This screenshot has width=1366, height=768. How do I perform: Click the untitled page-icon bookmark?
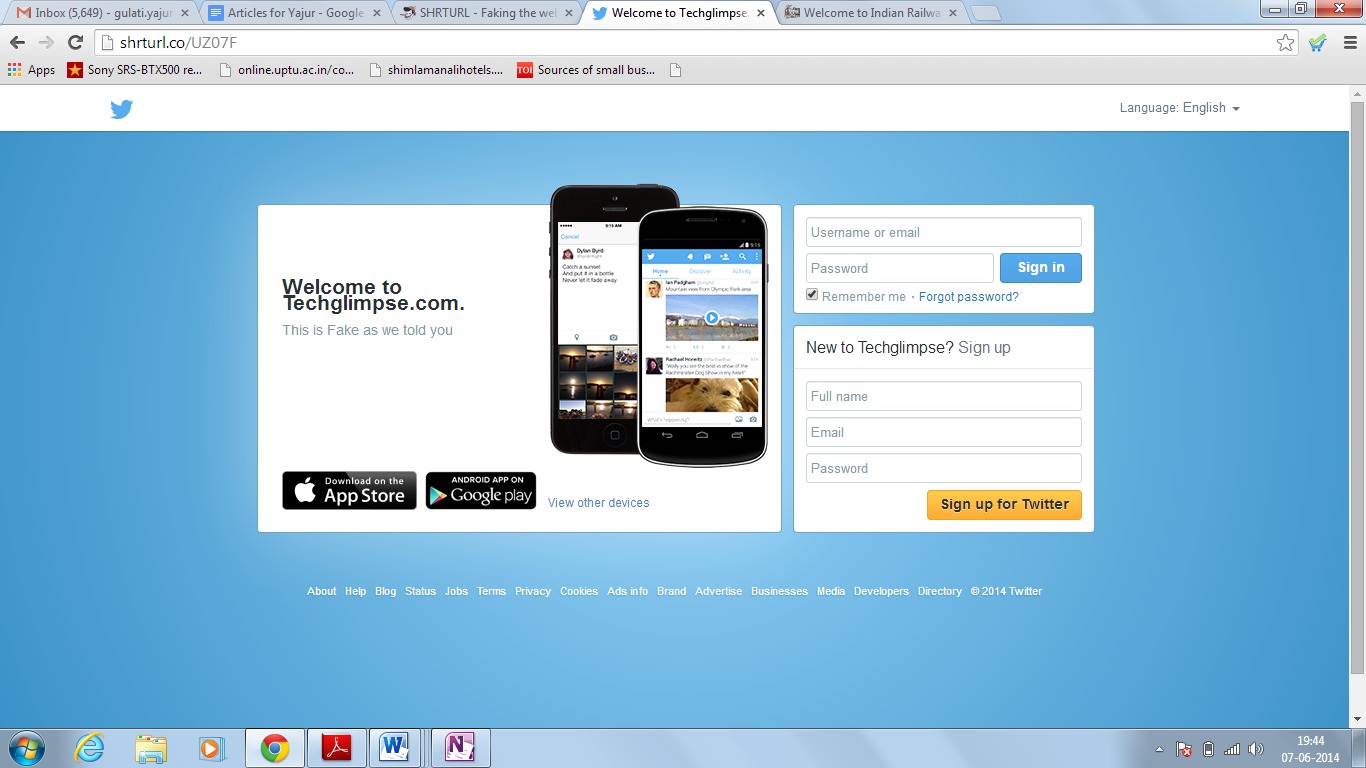point(675,70)
